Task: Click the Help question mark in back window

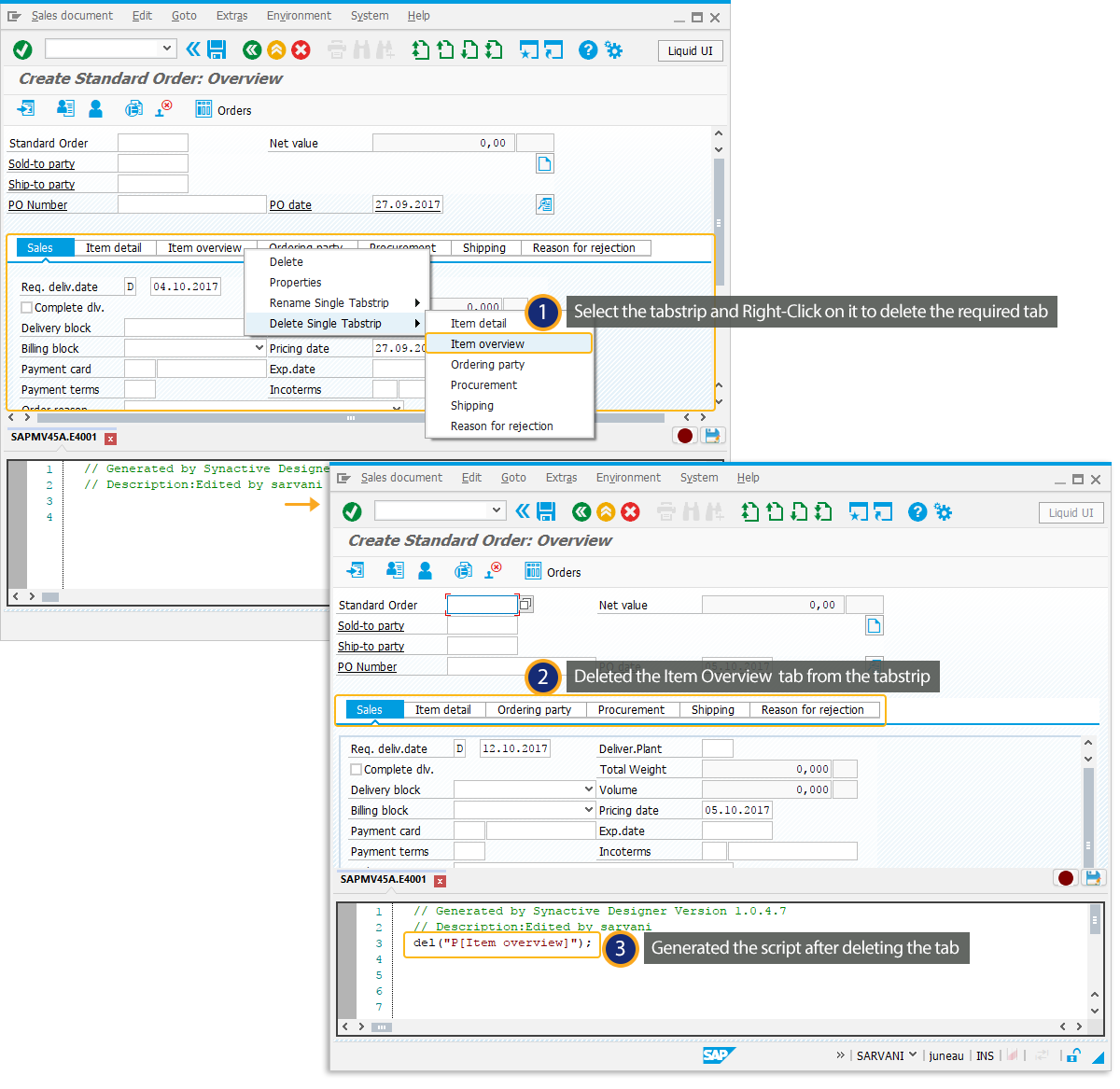Action: [588, 49]
